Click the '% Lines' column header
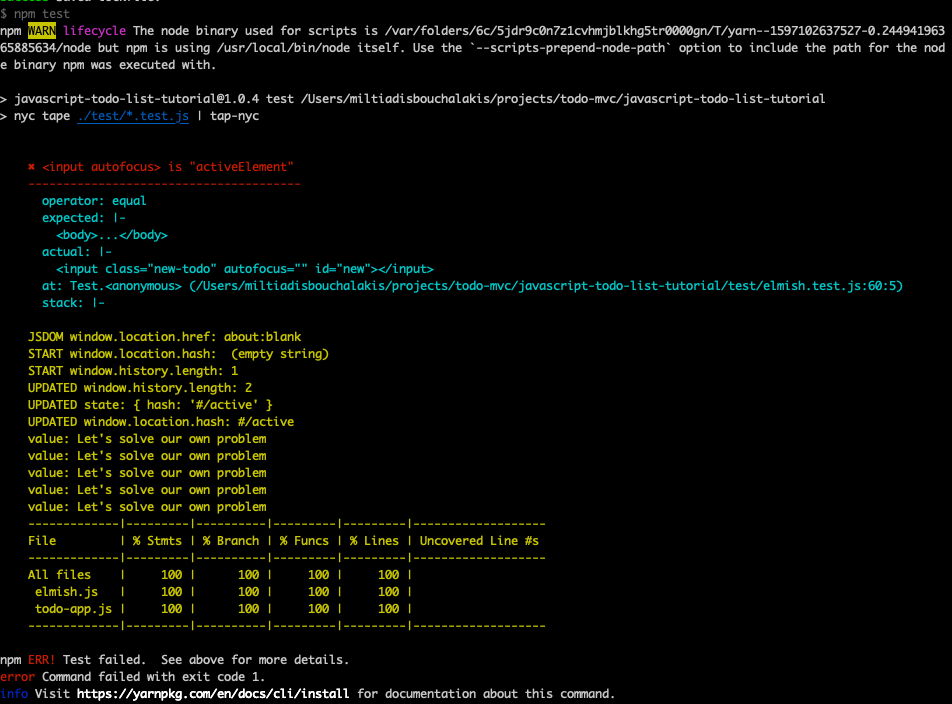This screenshot has height=704, width=952. tap(374, 541)
